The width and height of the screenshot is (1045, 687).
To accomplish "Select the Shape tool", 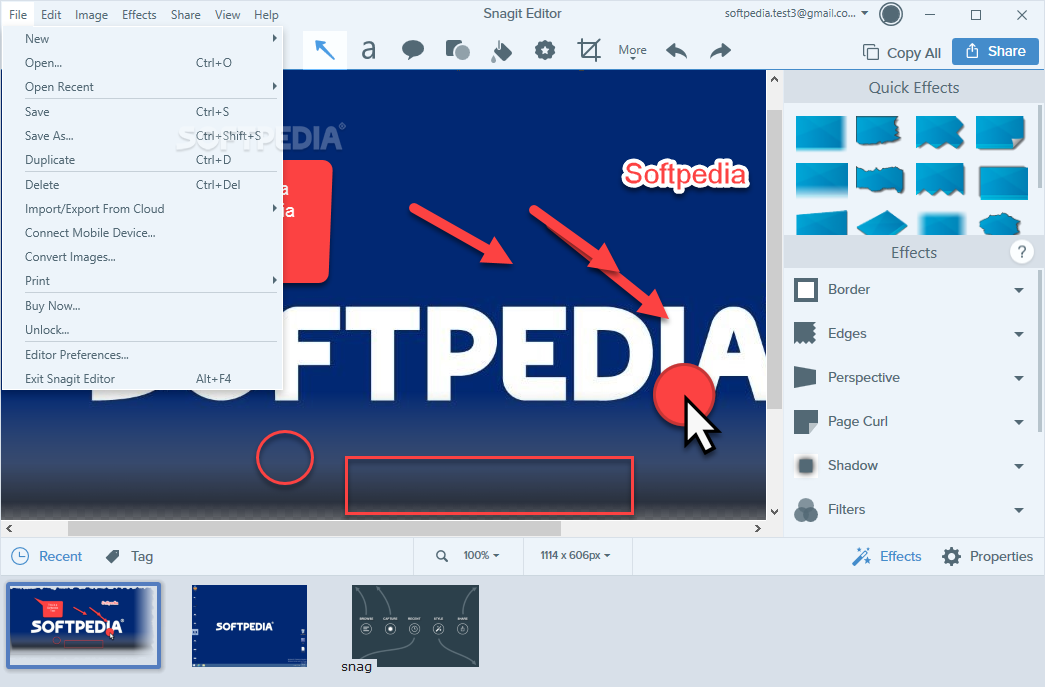I will [457, 50].
